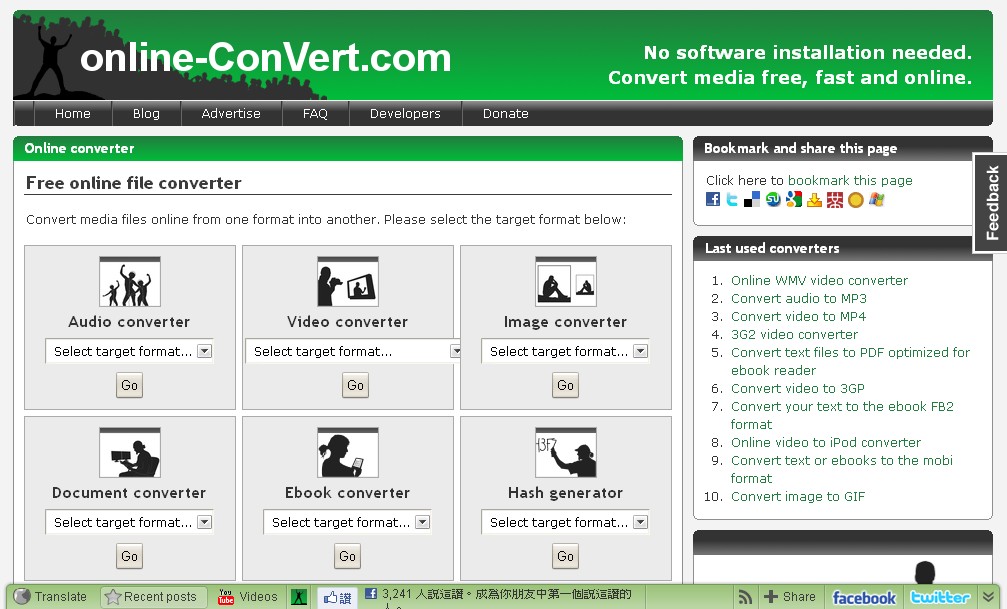This screenshot has width=1007, height=609.
Task: Open the RSS feed icon in bottom bar
Action: [745, 597]
